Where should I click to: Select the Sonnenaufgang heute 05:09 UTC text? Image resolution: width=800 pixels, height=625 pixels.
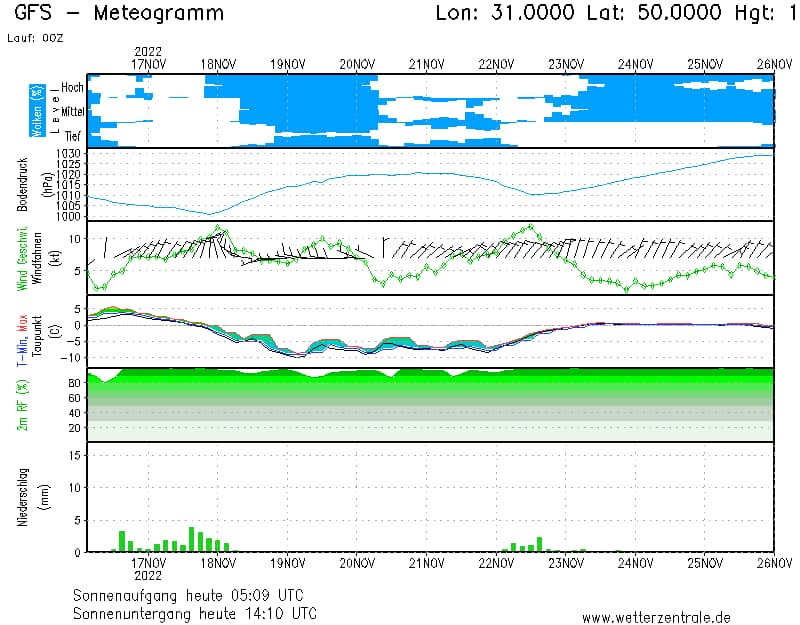point(195,594)
